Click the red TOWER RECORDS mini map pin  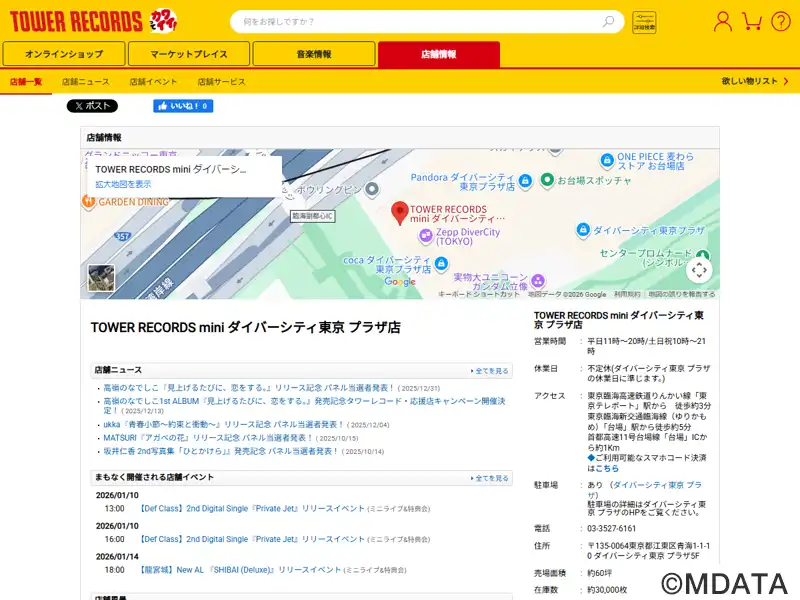[x=399, y=212]
